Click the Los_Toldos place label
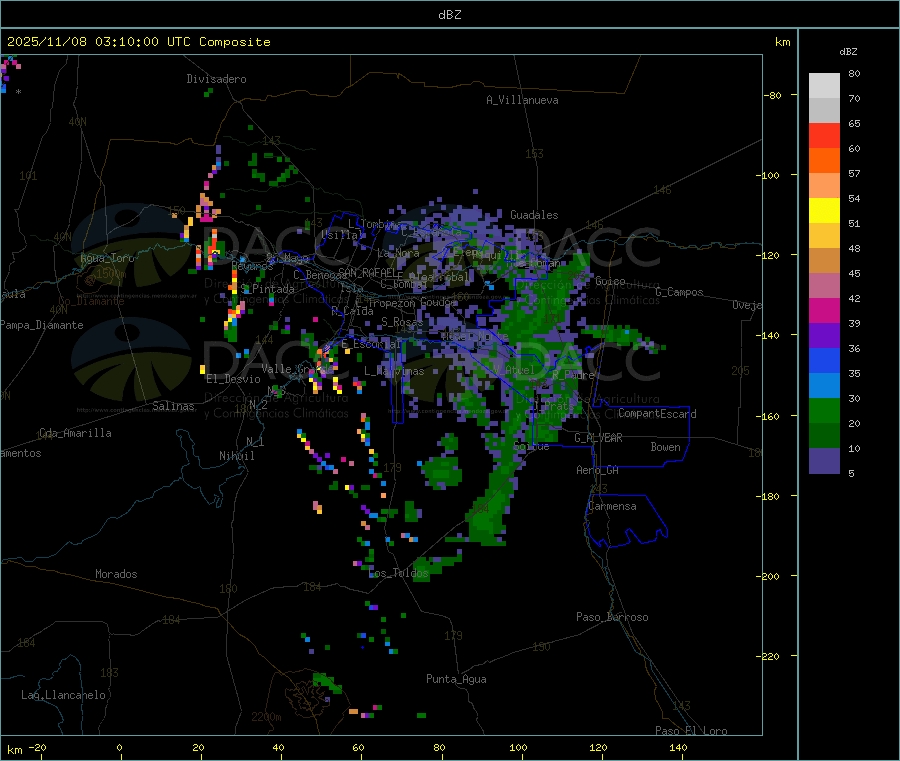 [x=398, y=573]
